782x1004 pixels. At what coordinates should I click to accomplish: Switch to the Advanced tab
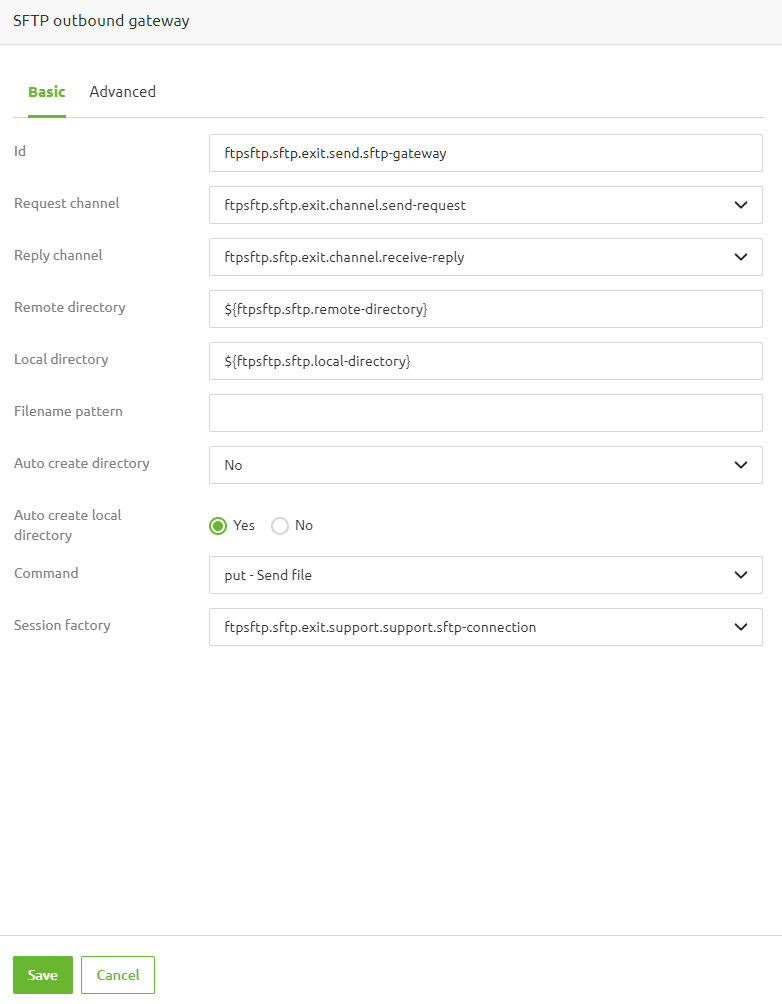122,91
